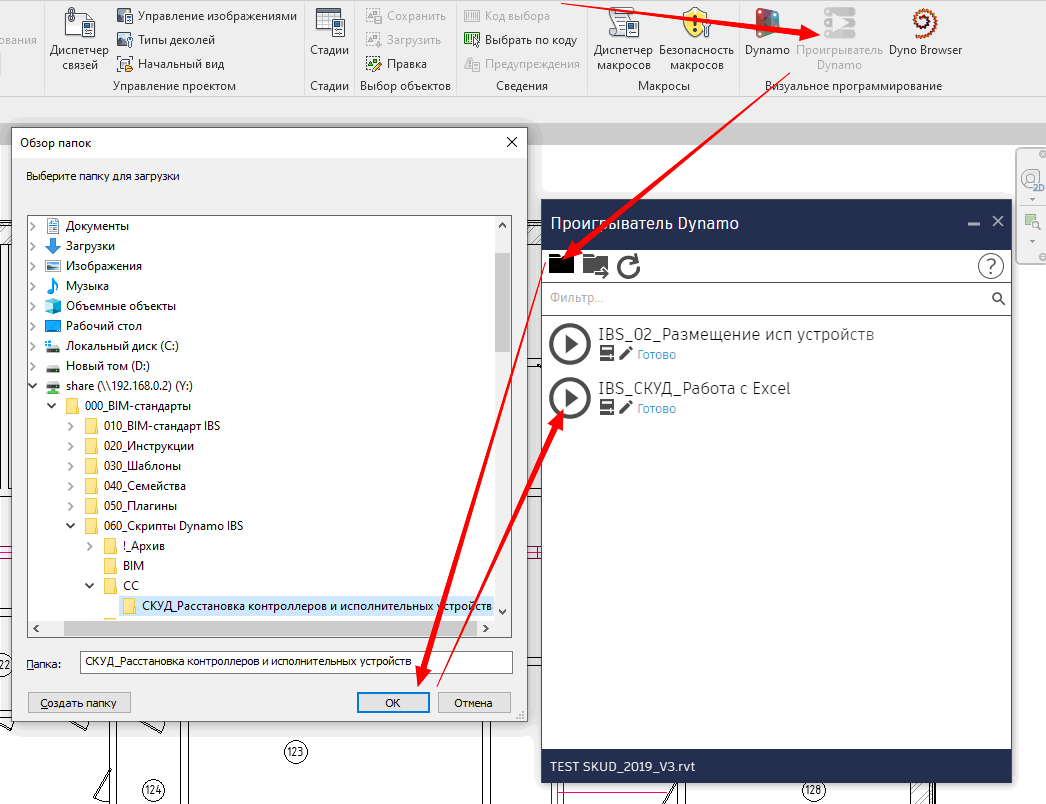The image size is (1046, 804).
Task: Select СКУД_Расстановка контроллеров folder in tree
Action: 308,606
